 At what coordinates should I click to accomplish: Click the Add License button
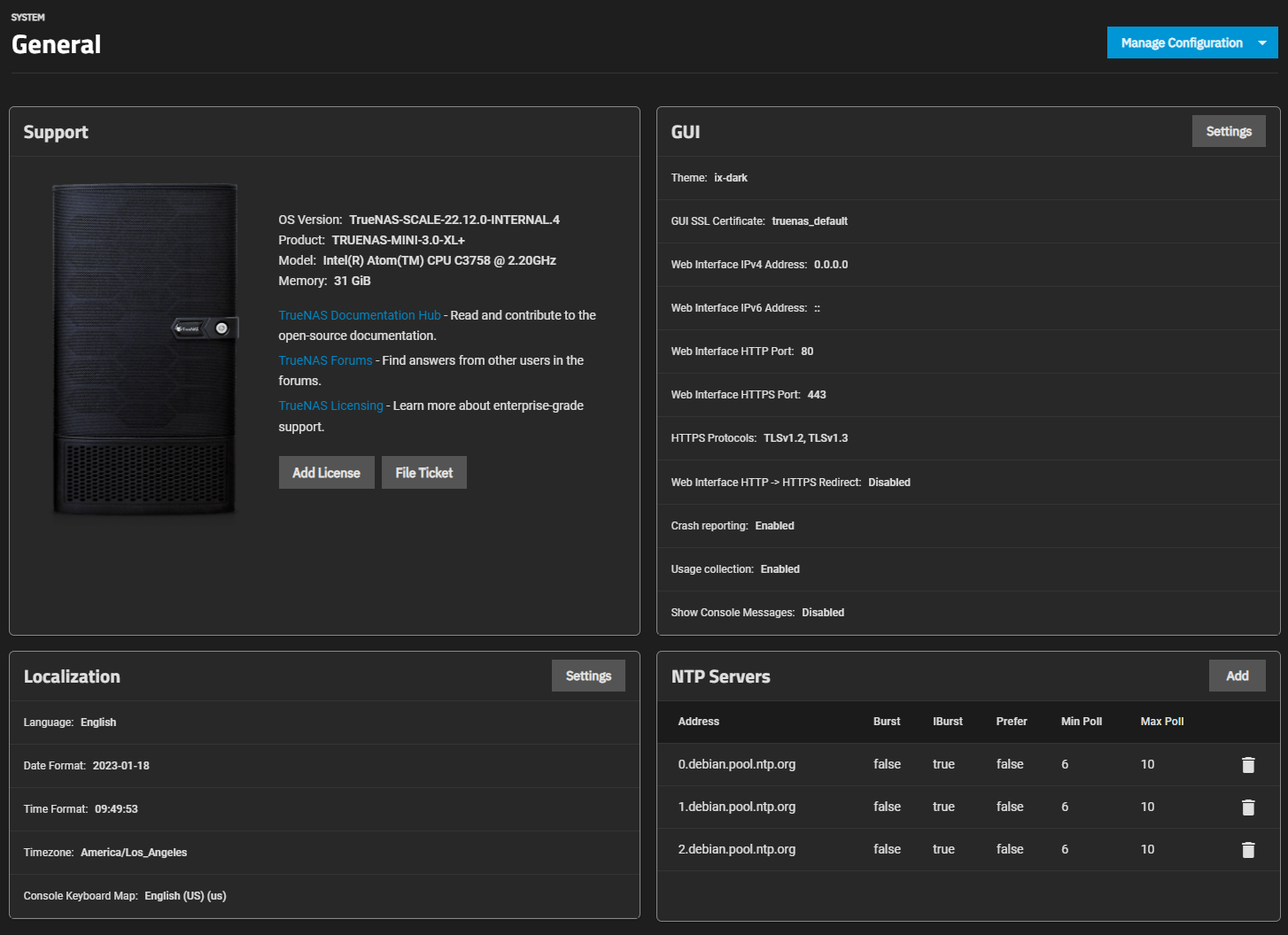click(326, 473)
